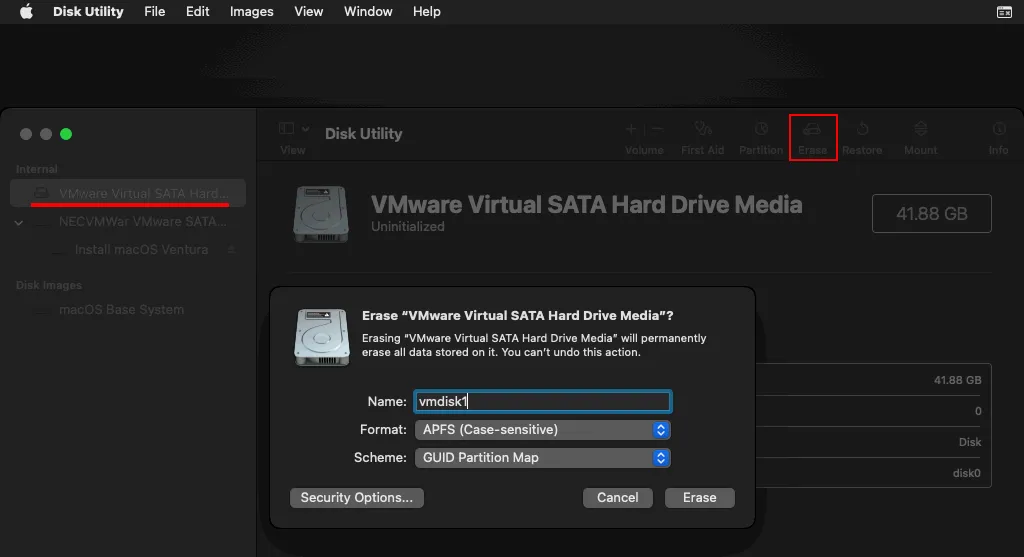Screen dimensions: 1024x557
Task: Click the Mount toolbar icon
Action: click(x=920, y=131)
